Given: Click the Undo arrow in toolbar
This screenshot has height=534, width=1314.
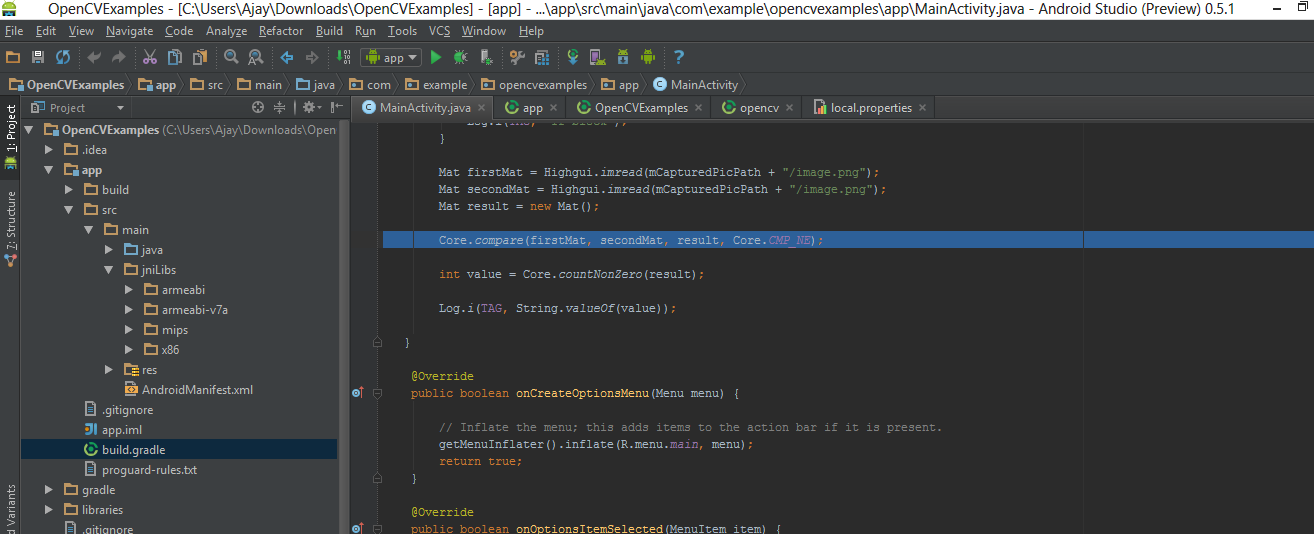Looking at the screenshot, I should click(x=94, y=57).
